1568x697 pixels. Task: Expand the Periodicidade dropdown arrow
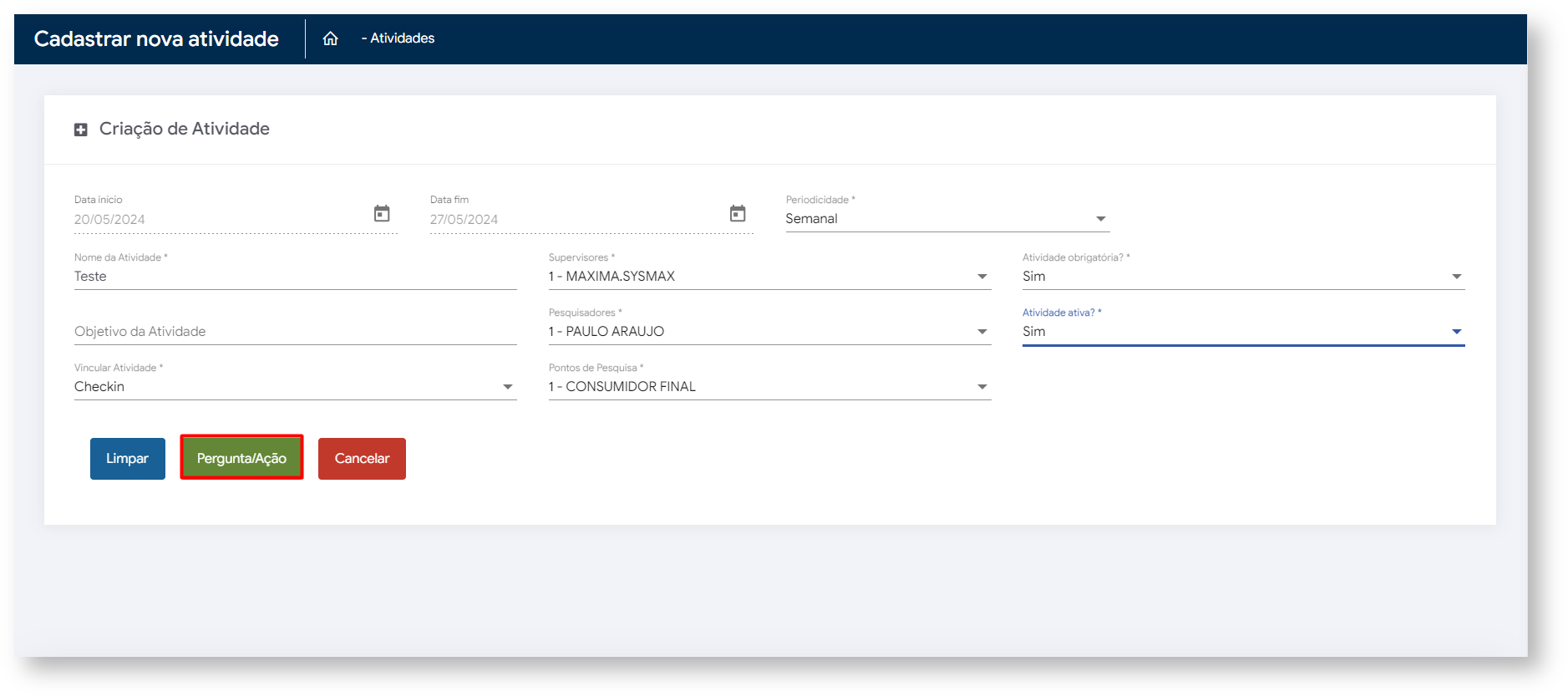(x=1100, y=219)
